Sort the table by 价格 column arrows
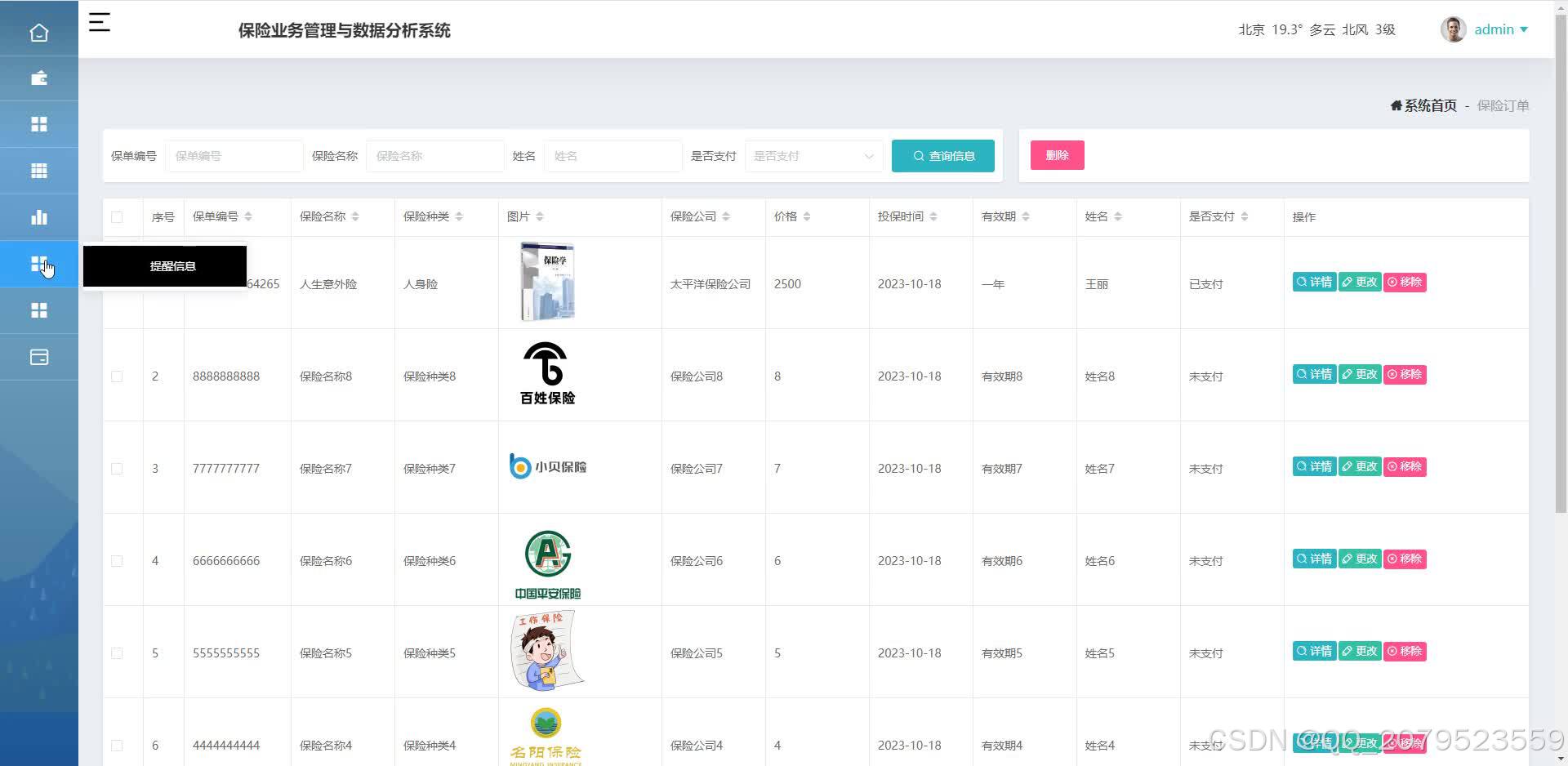This screenshot has height=766, width=1568. (x=807, y=216)
